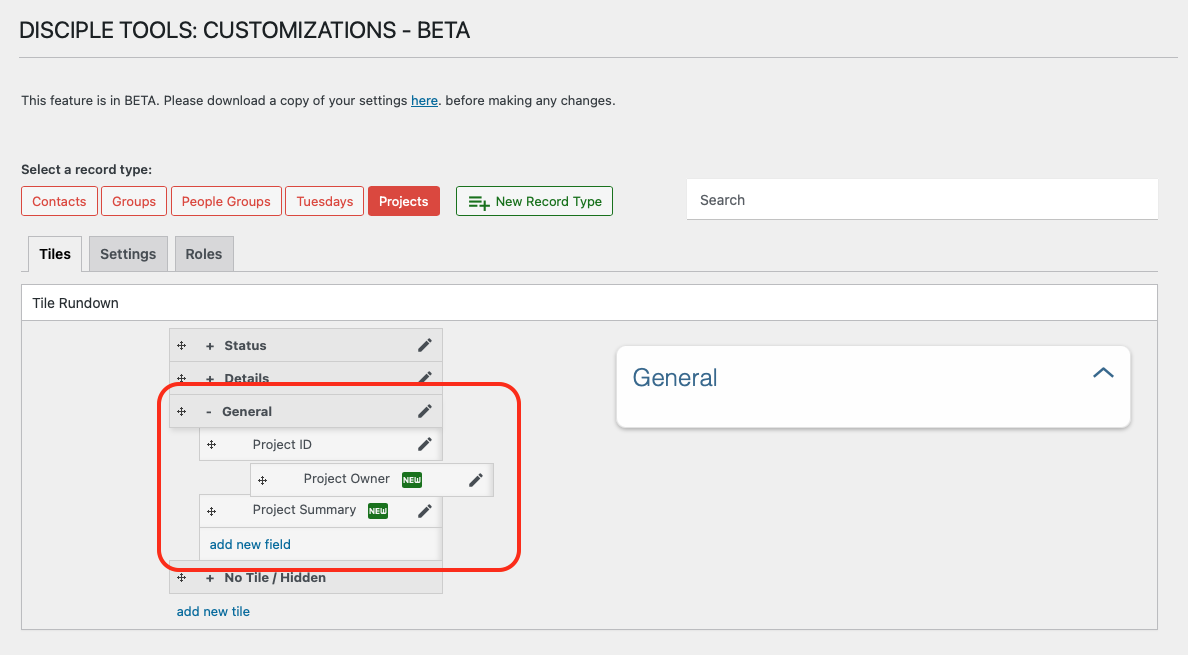Collapse the General tile using minus sign
The height and width of the screenshot is (655, 1188).
tap(208, 412)
